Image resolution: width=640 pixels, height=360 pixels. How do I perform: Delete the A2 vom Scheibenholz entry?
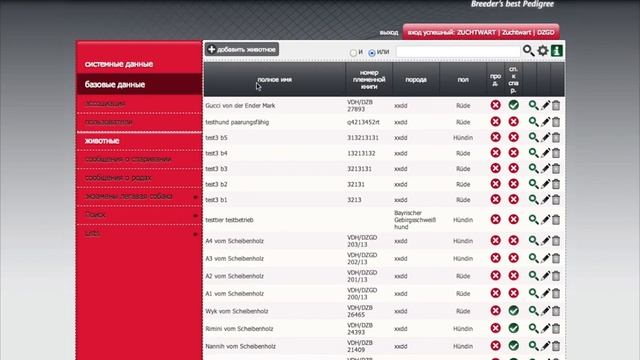click(556, 276)
